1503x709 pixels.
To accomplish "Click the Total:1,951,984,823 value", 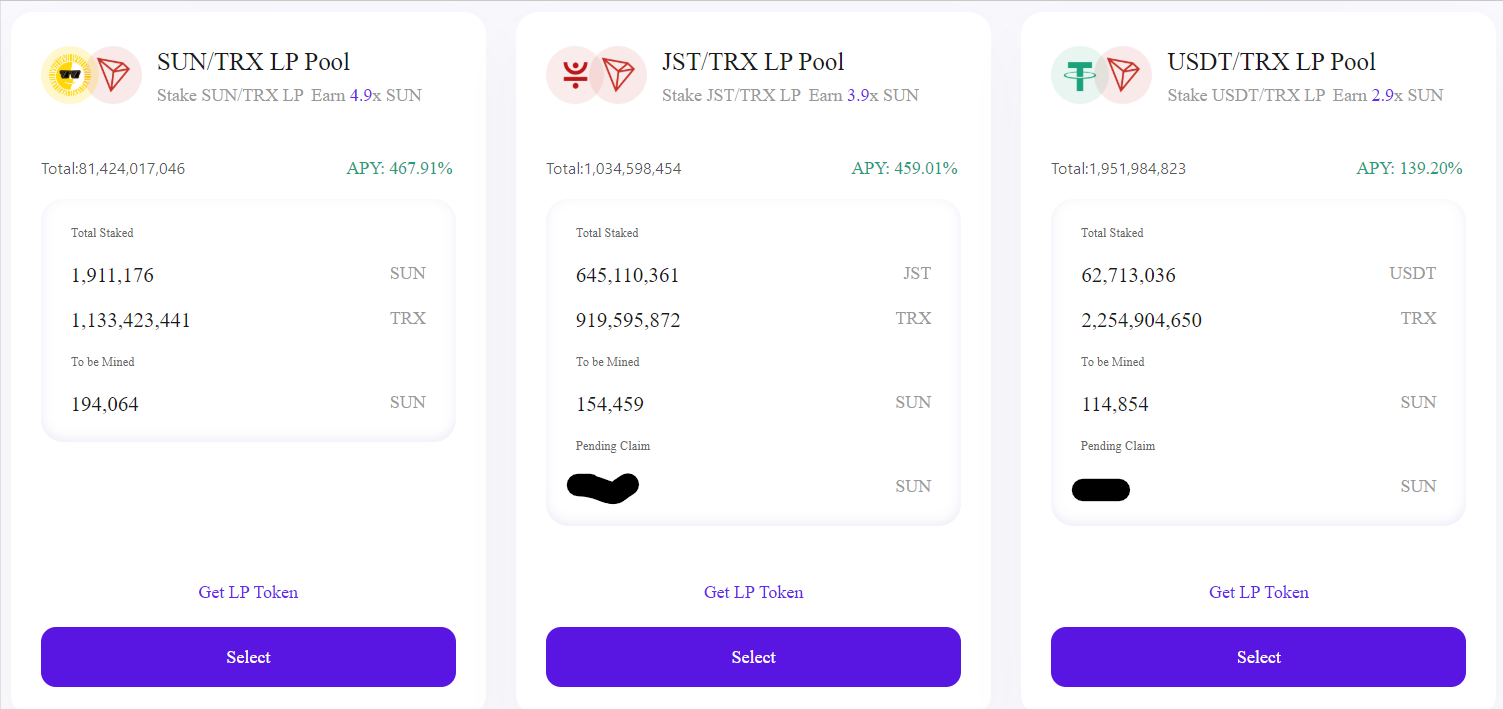I will (x=1118, y=169).
